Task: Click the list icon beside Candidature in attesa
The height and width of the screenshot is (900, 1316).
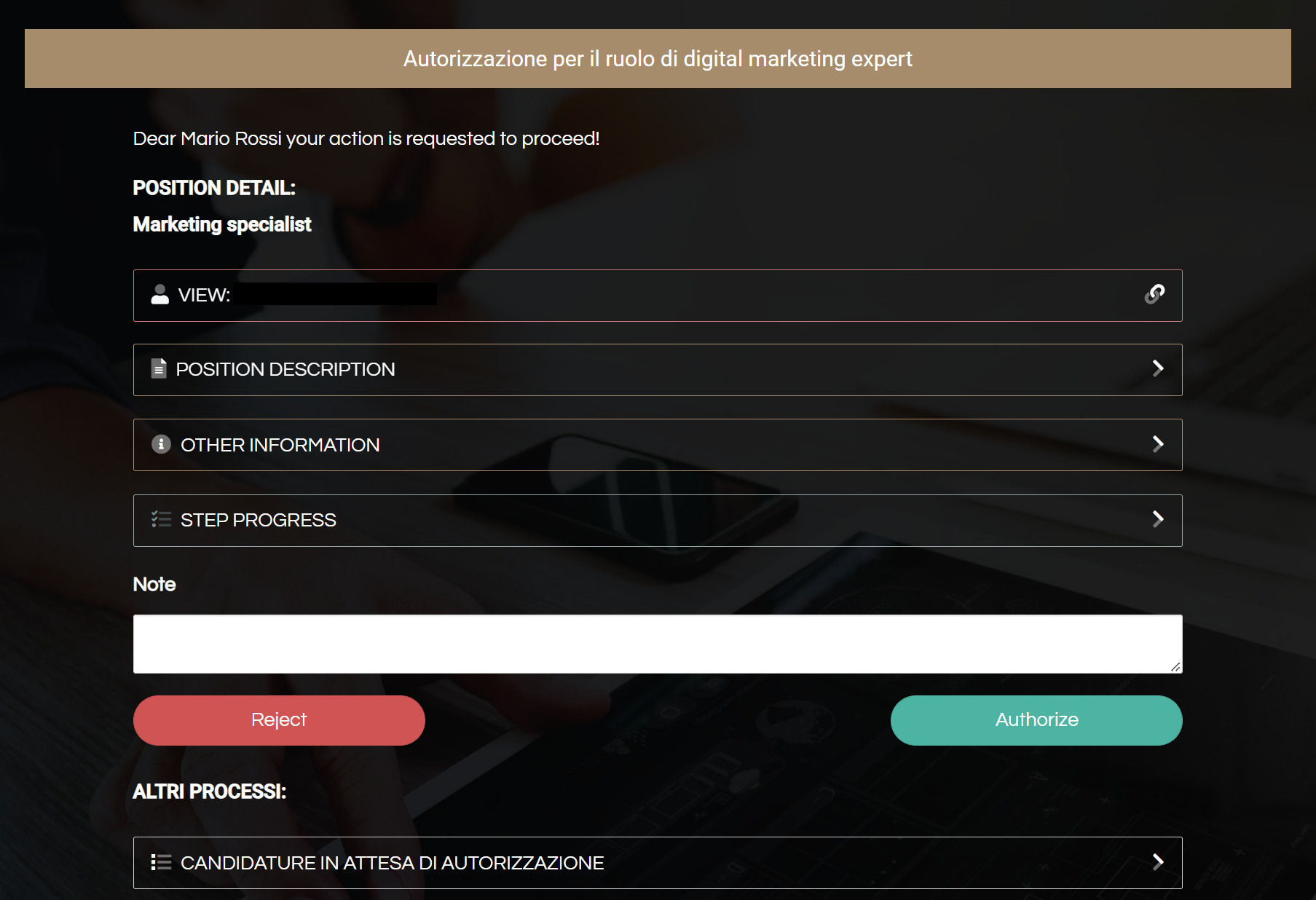Action: point(161,862)
